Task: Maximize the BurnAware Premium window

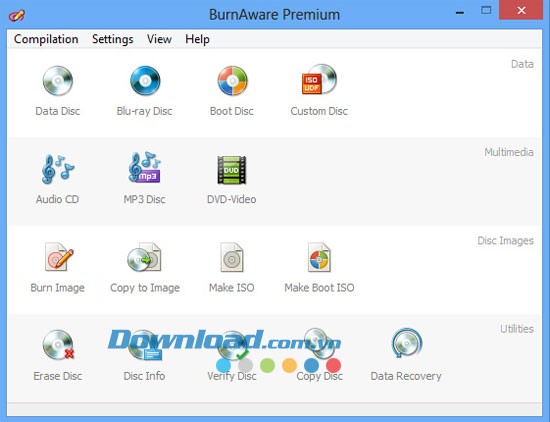Action: pyautogui.click(x=486, y=11)
